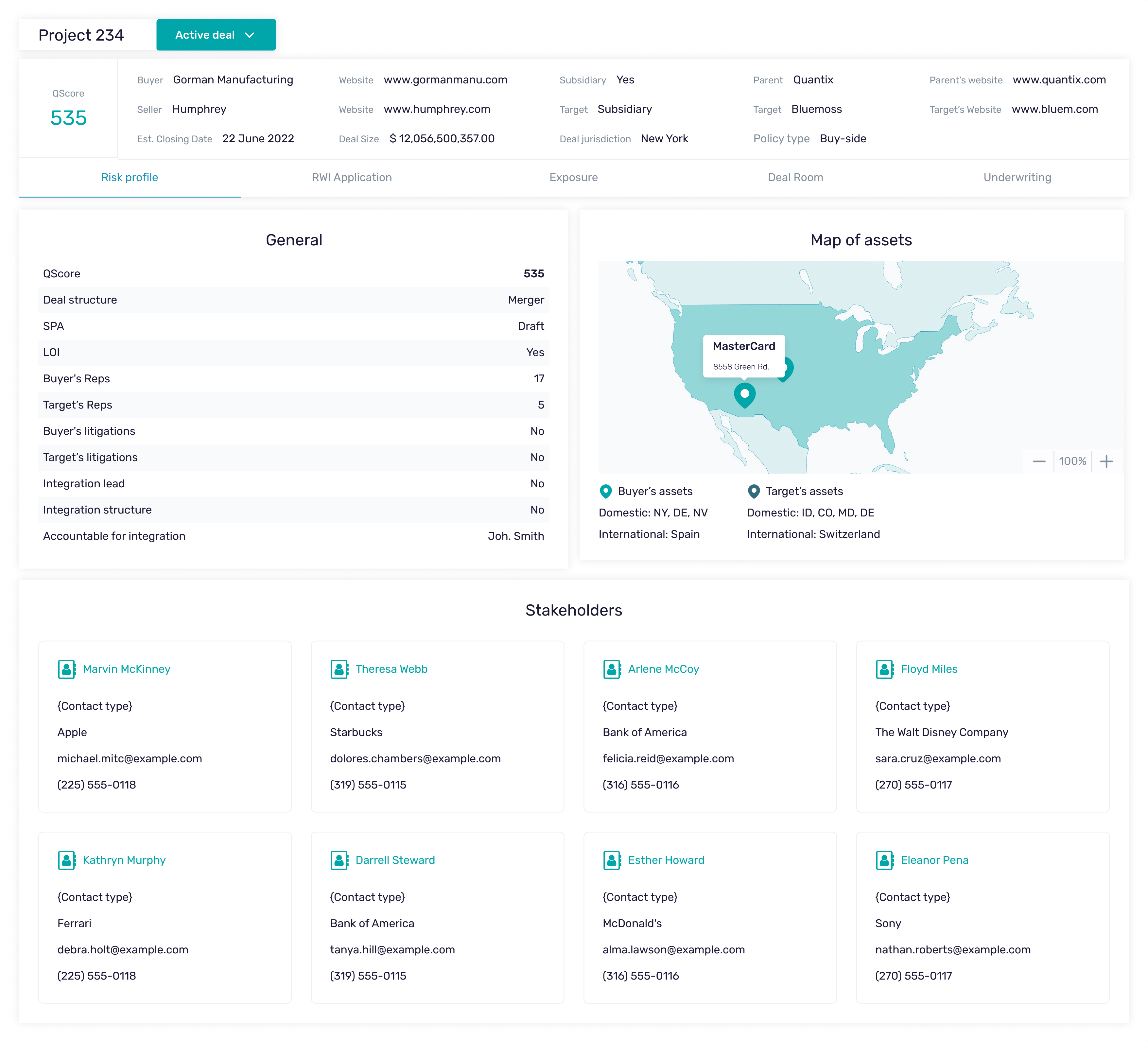The image size is (1148, 1042).
Task: Click the contact card icon beside Eleanor Pena
Action: coord(884,860)
